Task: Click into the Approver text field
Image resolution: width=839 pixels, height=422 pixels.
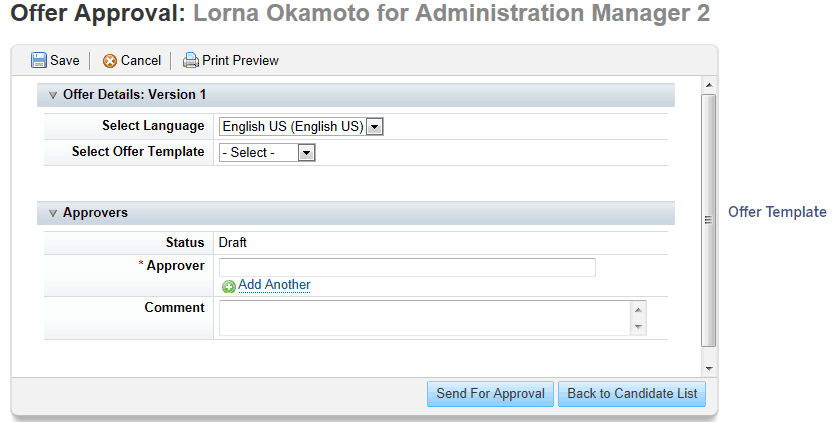Action: click(x=407, y=267)
